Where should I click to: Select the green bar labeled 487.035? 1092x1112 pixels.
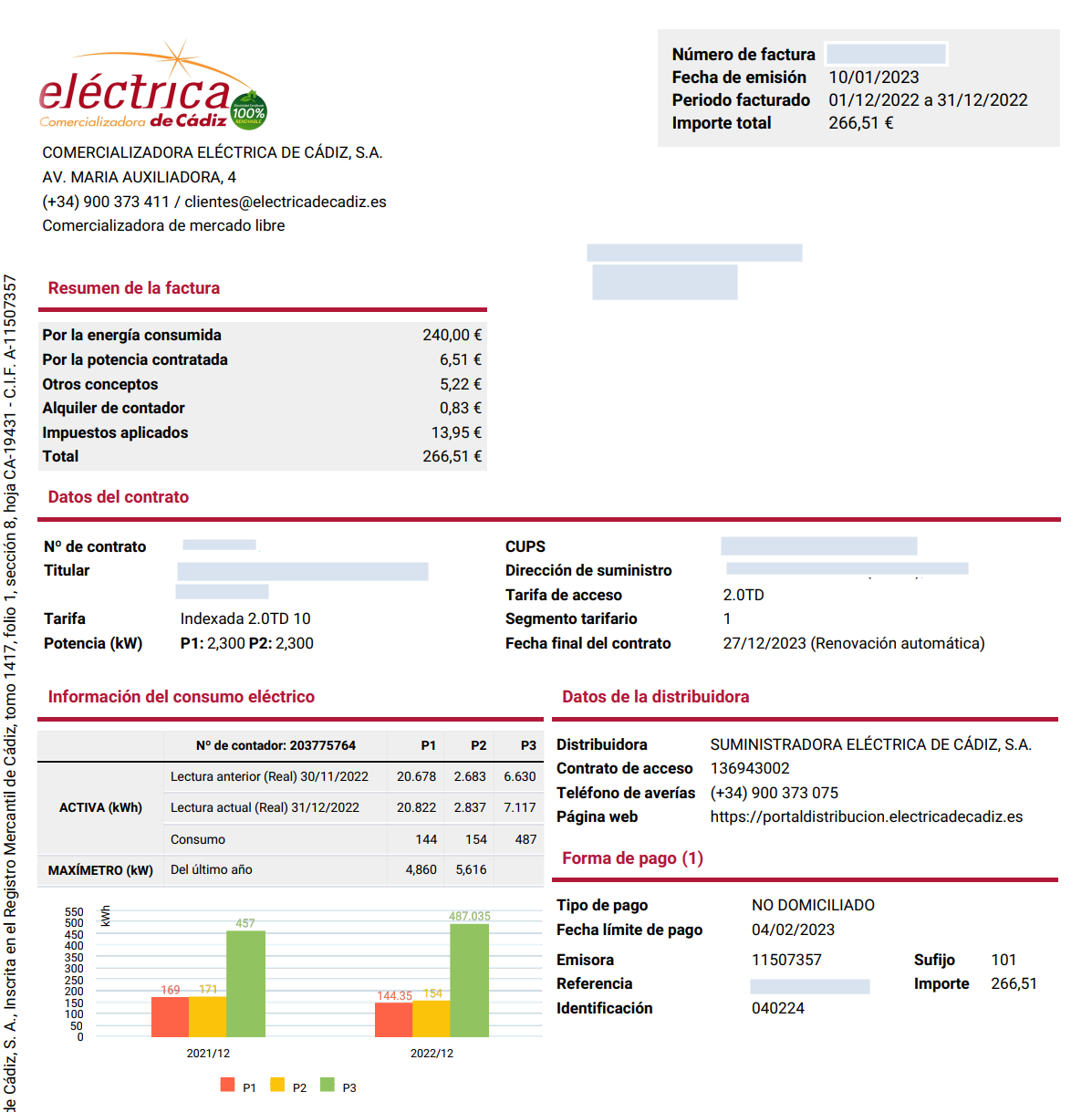[x=469, y=981]
